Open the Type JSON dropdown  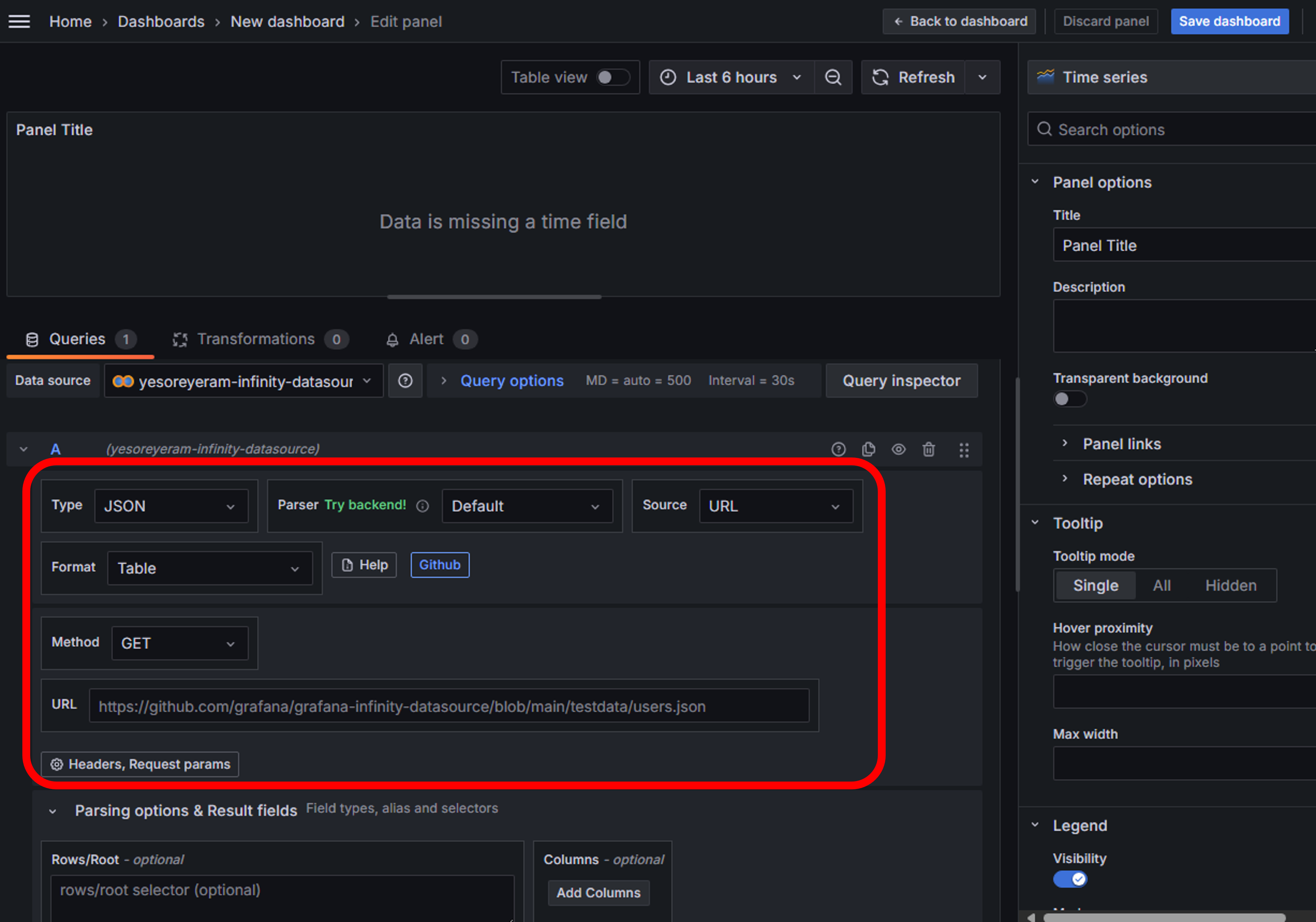(x=171, y=506)
